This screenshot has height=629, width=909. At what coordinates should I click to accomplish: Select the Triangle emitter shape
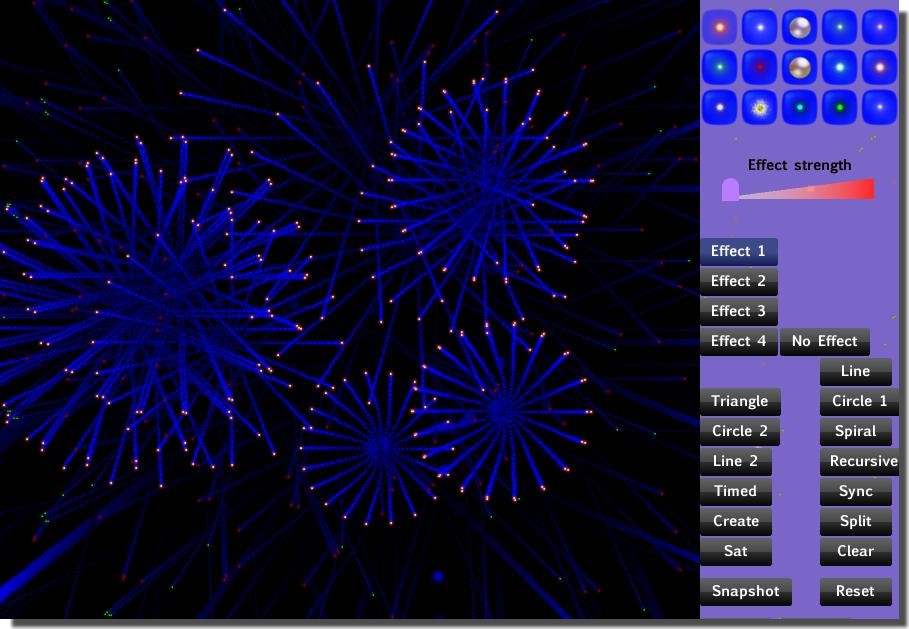point(740,402)
